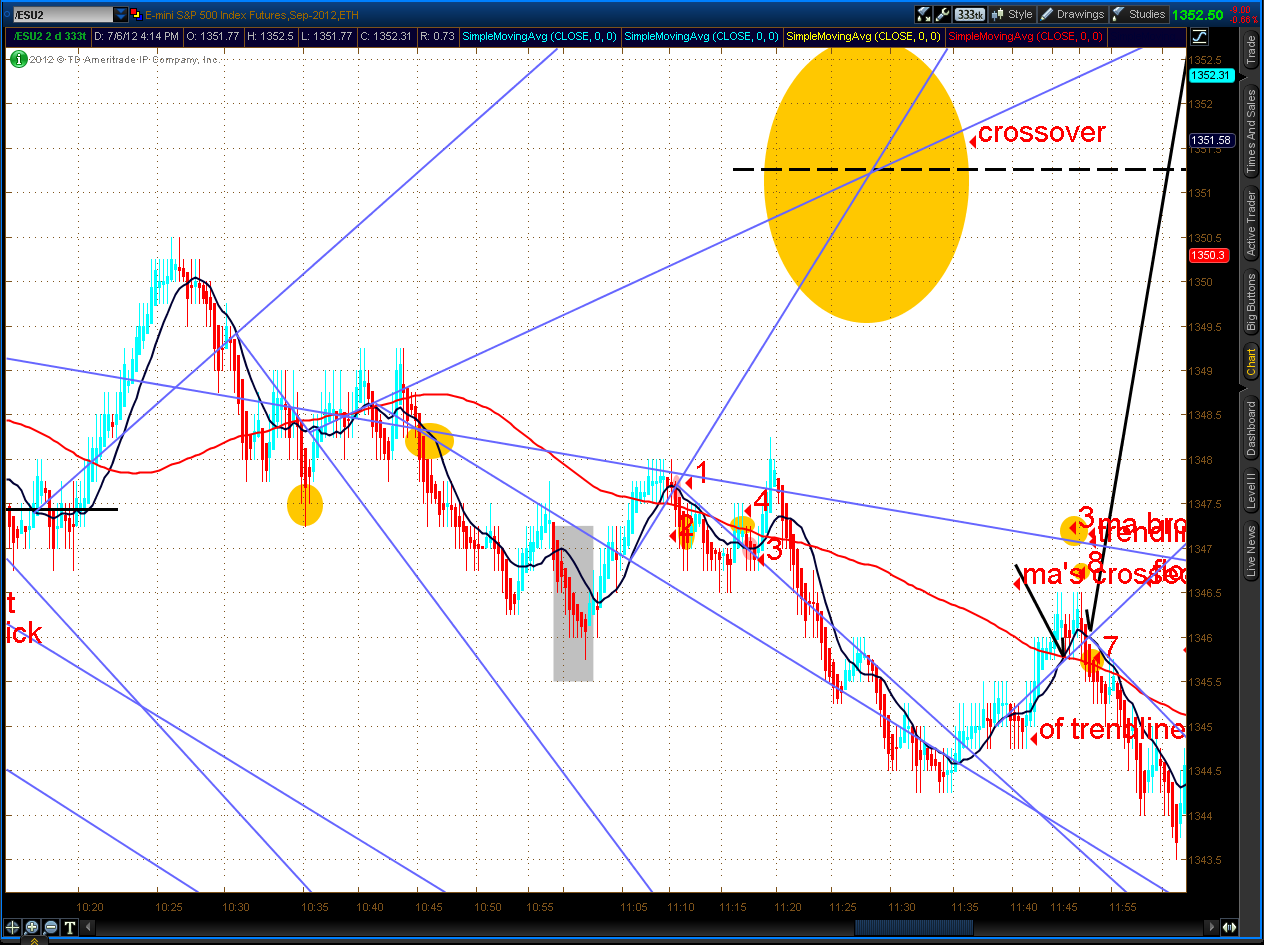Open the Big Buttons sidebar tab

(x=1251, y=302)
